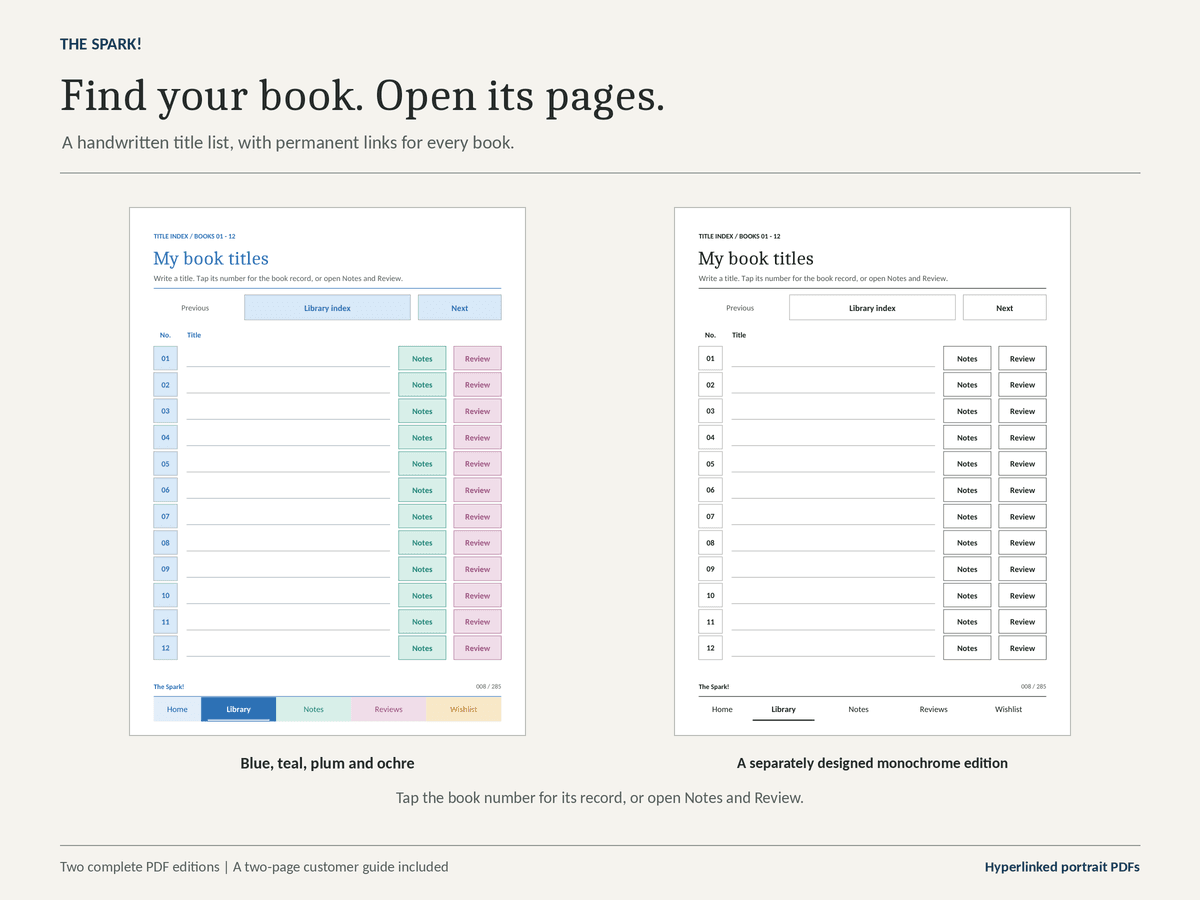Tap book number 05 in monochrome edition
Viewport: 1200px width, 900px height.
[710, 464]
